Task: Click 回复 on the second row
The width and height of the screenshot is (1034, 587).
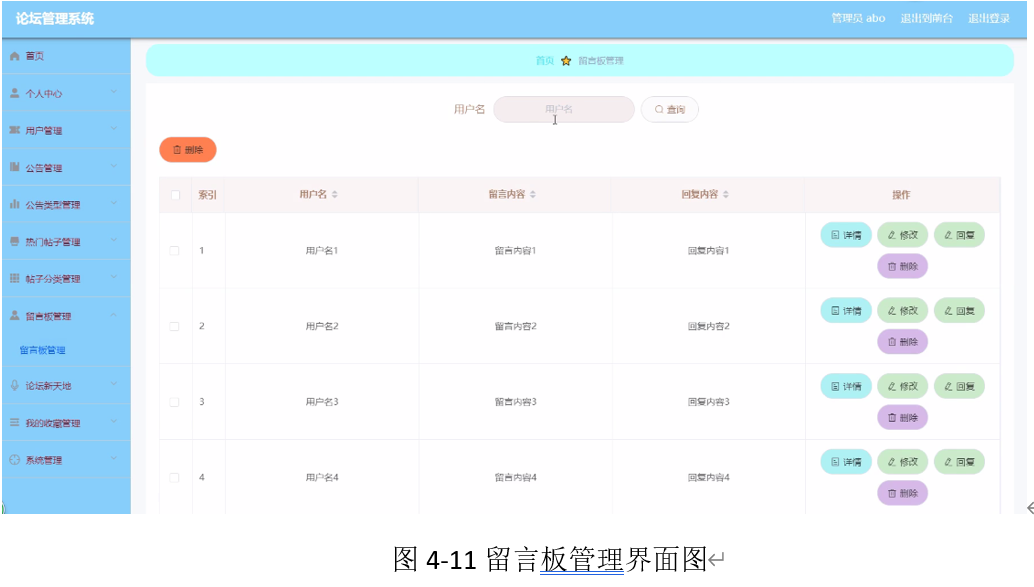Action: coord(958,310)
